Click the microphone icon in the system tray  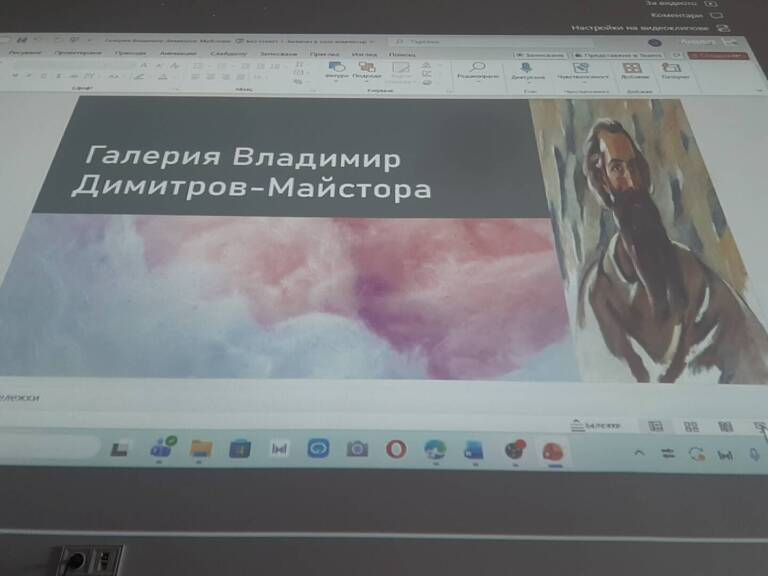click(x=754, y=455)
